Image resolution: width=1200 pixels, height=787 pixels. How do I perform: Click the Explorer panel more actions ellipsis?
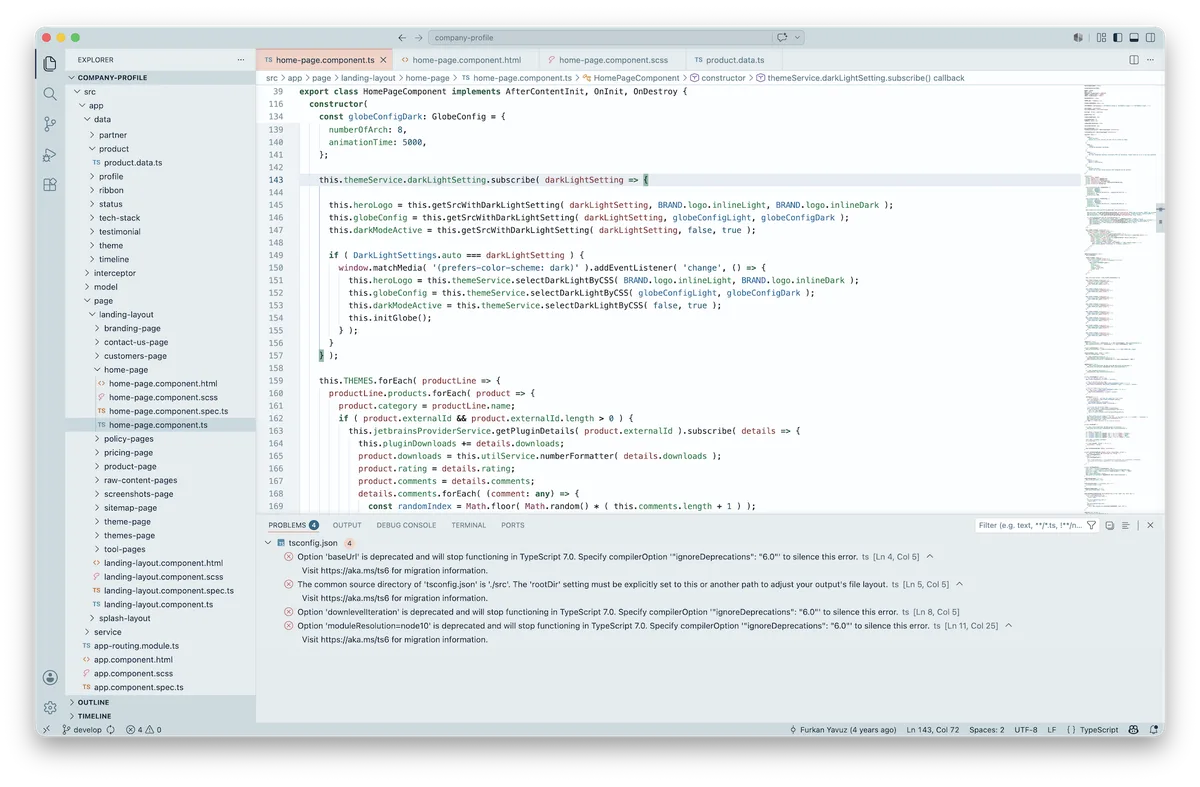pyautogui.click(x=241, y=60)
